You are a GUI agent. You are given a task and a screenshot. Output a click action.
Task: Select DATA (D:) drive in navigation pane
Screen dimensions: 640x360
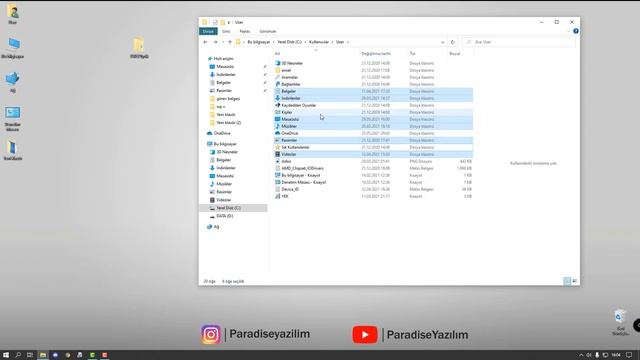pos(224,216)
